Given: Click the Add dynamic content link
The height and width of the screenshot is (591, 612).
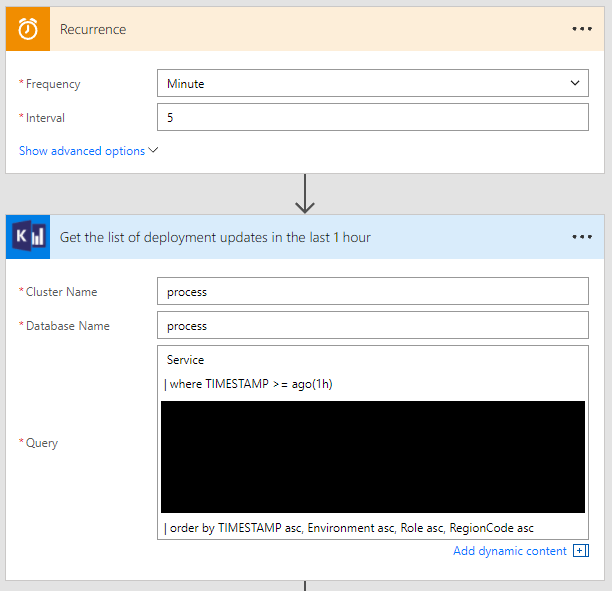Looking at the screenshot, I should [509, 551].
